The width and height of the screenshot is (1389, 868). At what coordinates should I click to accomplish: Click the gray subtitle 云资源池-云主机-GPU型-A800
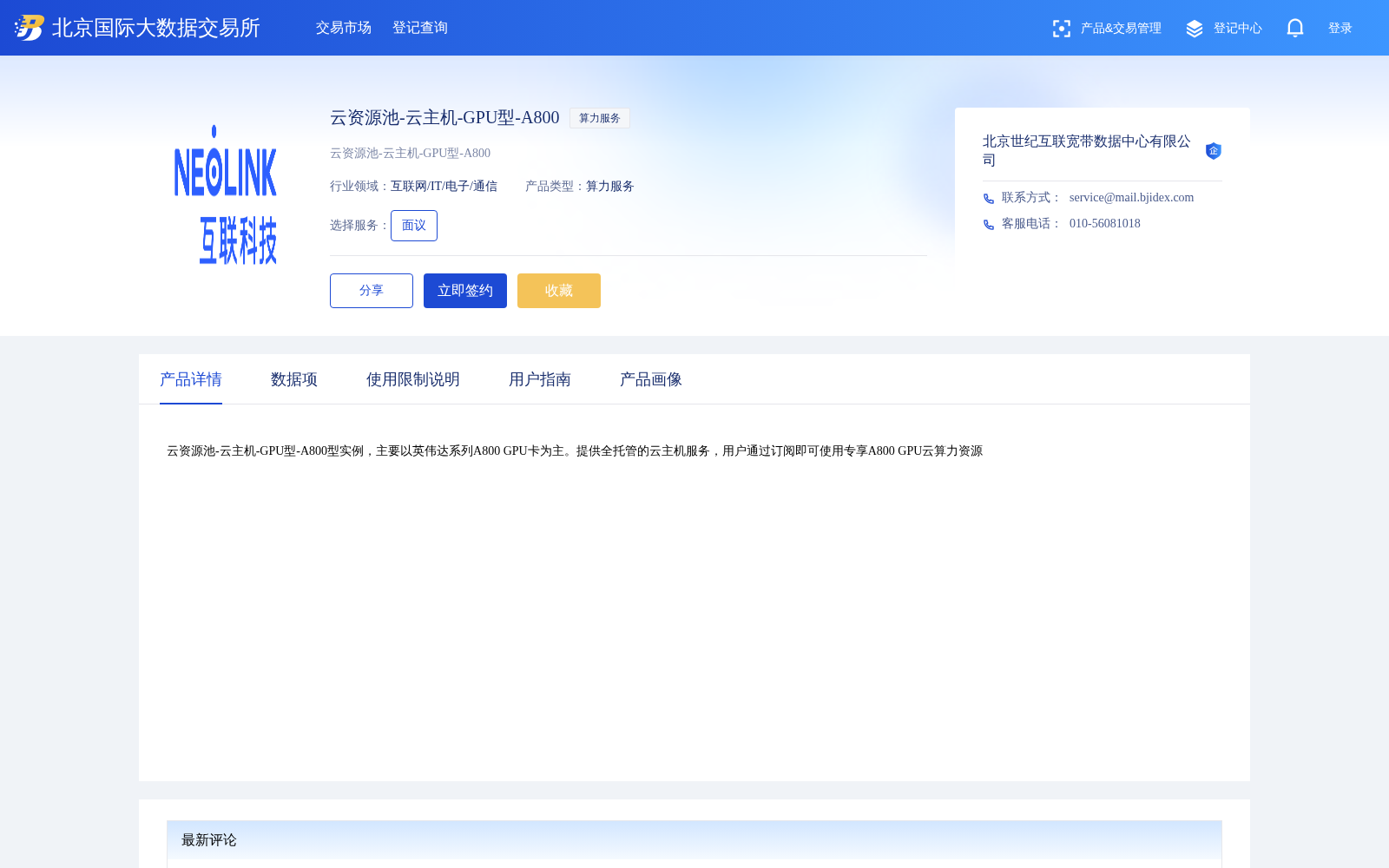click(x=410, y=154)
